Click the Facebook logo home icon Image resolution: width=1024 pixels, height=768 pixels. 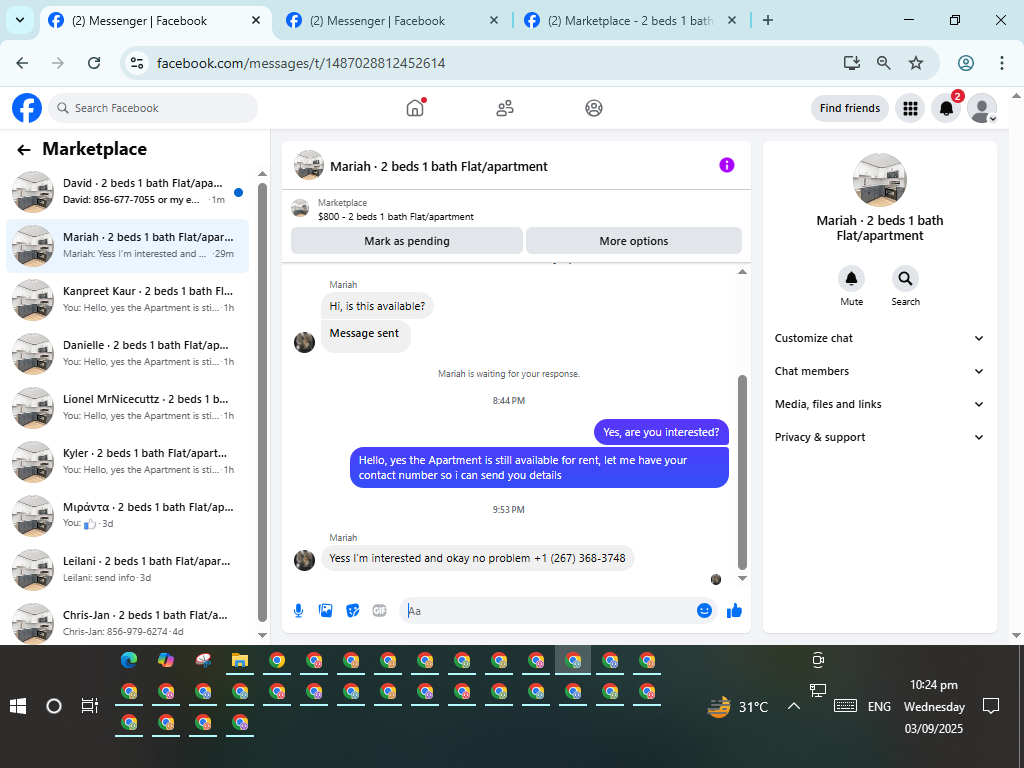pos(27,108)
